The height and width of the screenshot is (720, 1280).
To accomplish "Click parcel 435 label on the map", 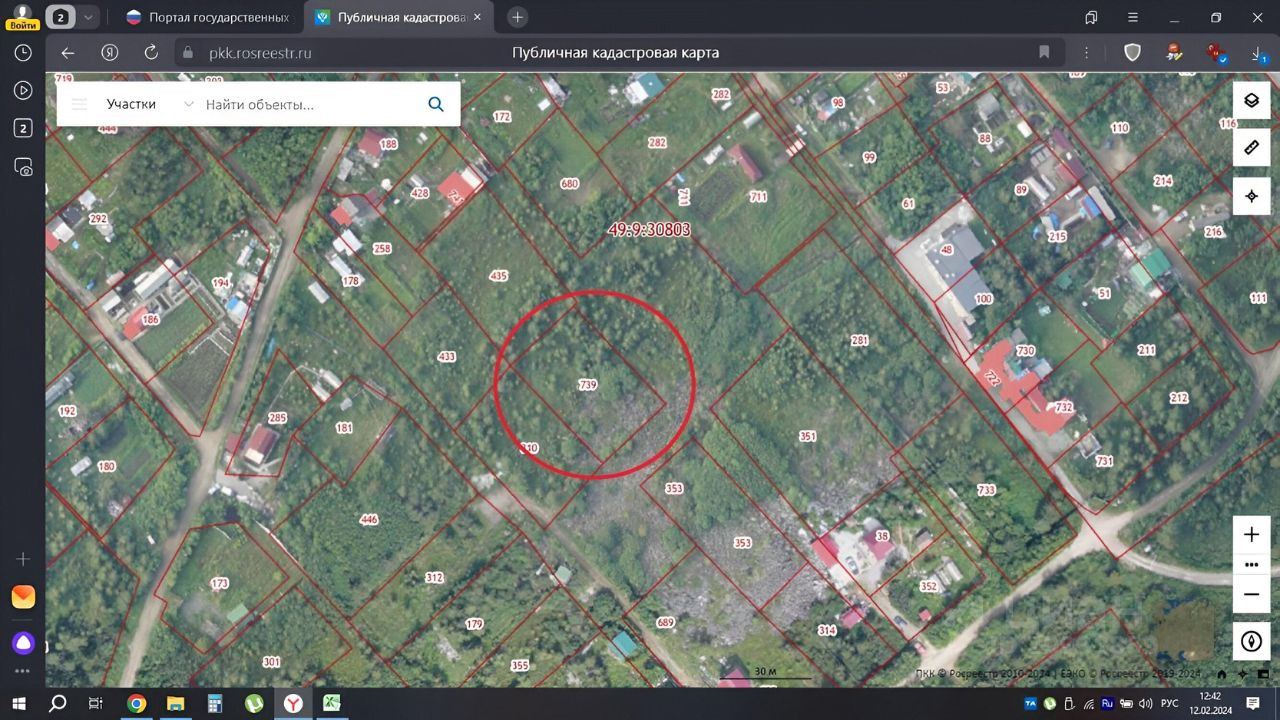I will point(498,275).
